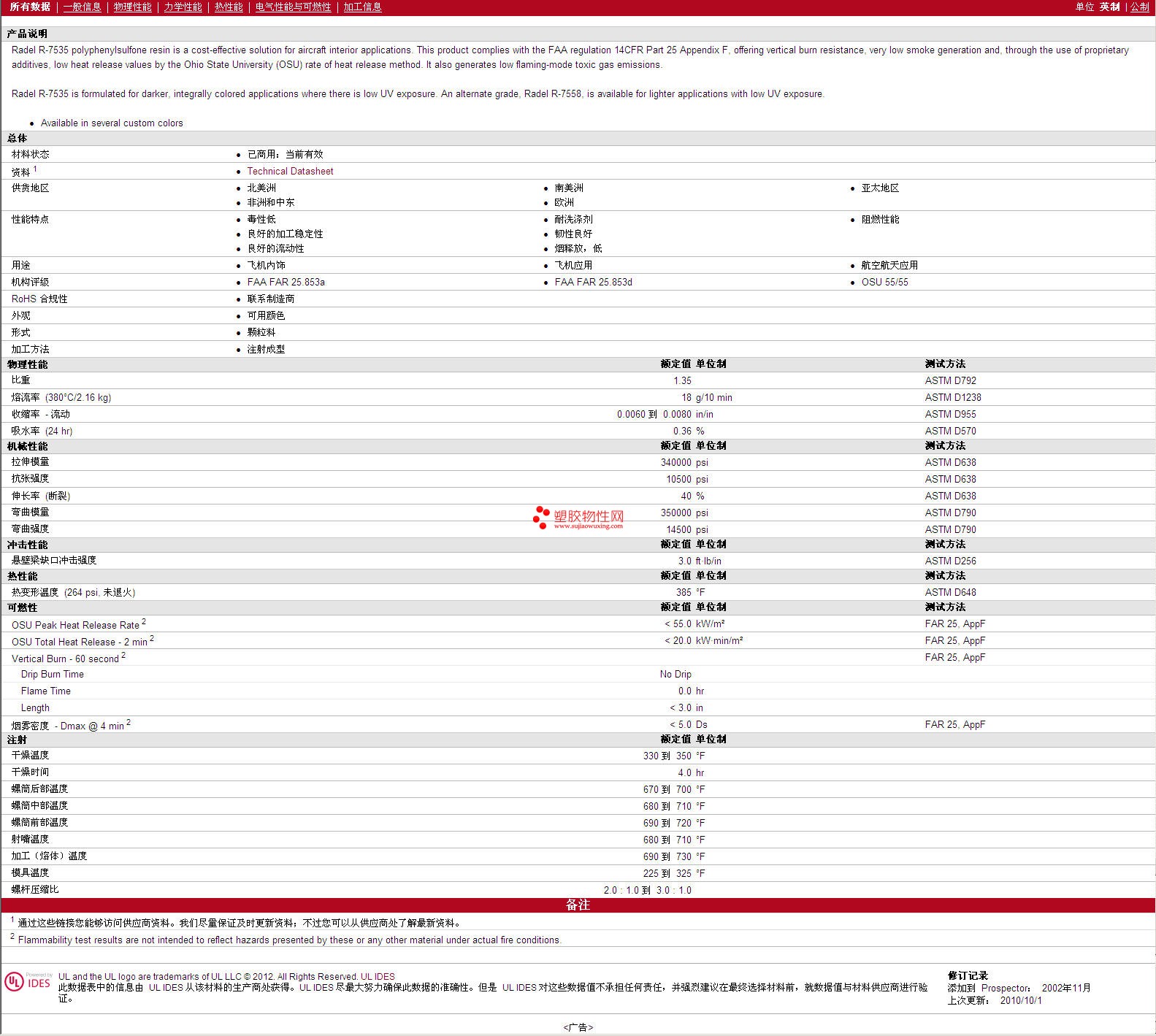Click the 模具温度 row label
Viewport: 1156px width, 1036px height.
pyautogui.click(x=30, y=873)
